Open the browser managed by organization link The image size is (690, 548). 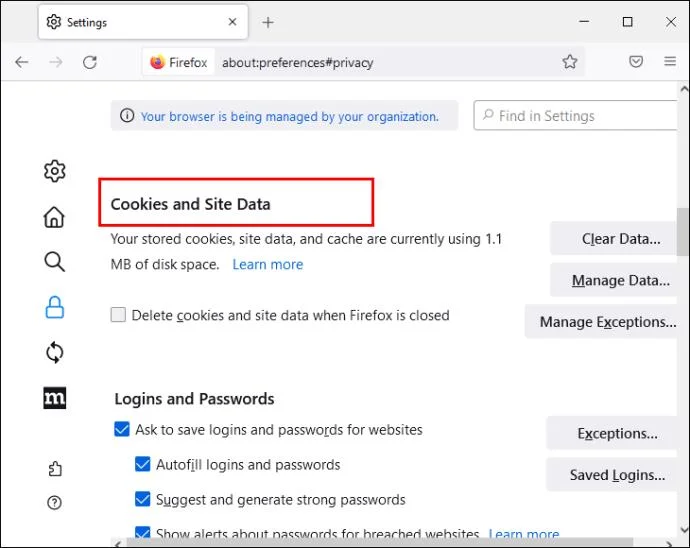tap(290, 117)
